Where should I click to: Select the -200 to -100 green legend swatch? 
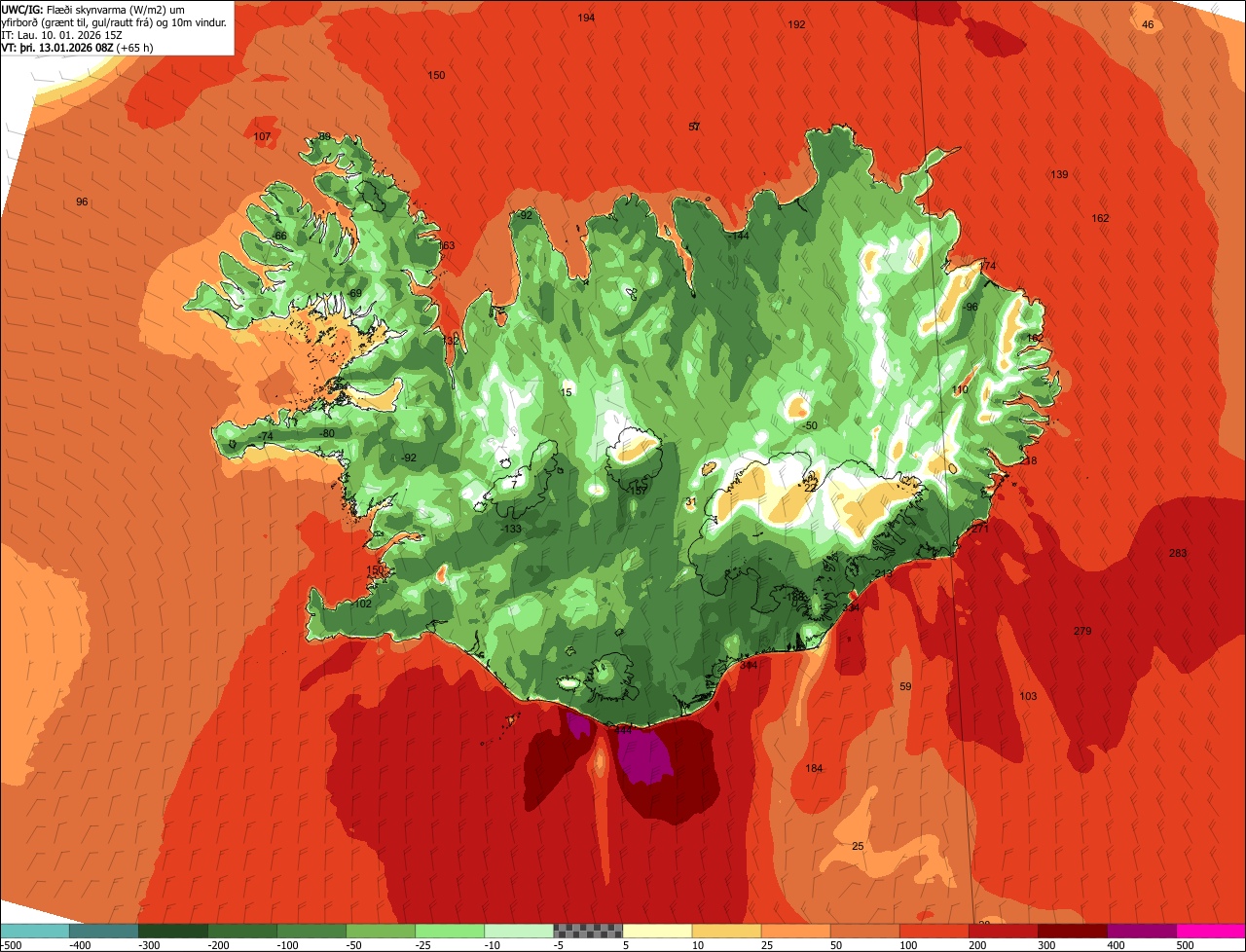point(242,931)
